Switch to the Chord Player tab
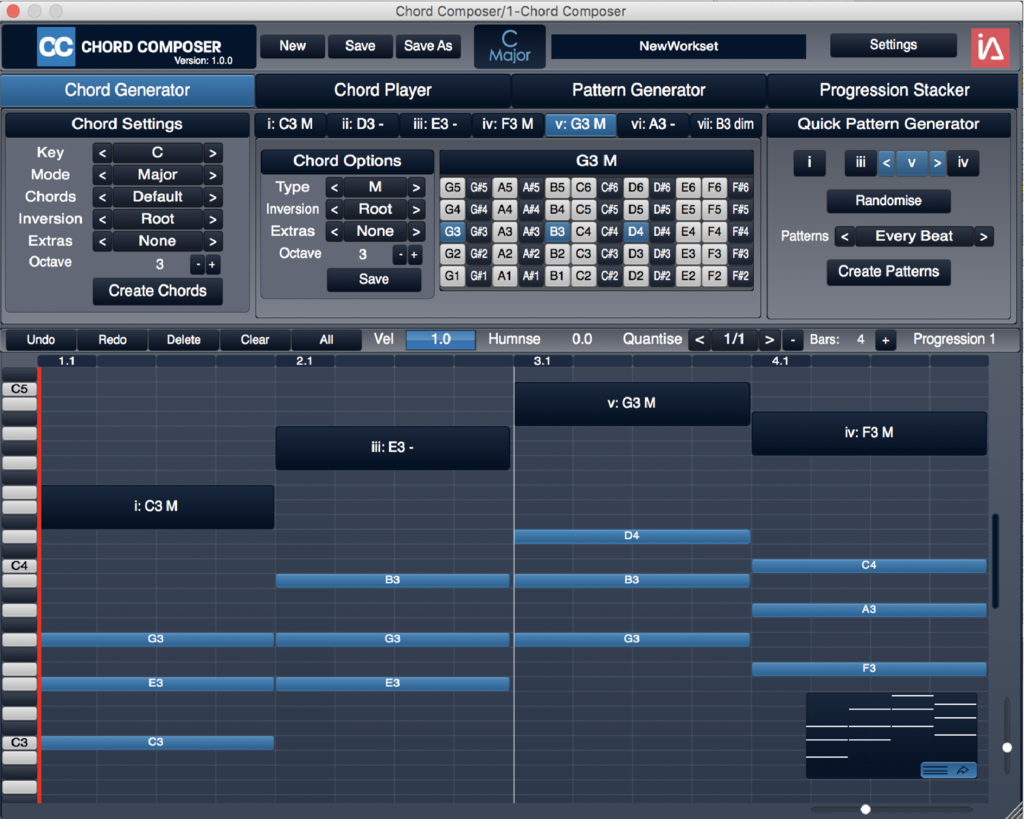The width and height of the screenshot is (1024, 819). (x=383, y=90)
